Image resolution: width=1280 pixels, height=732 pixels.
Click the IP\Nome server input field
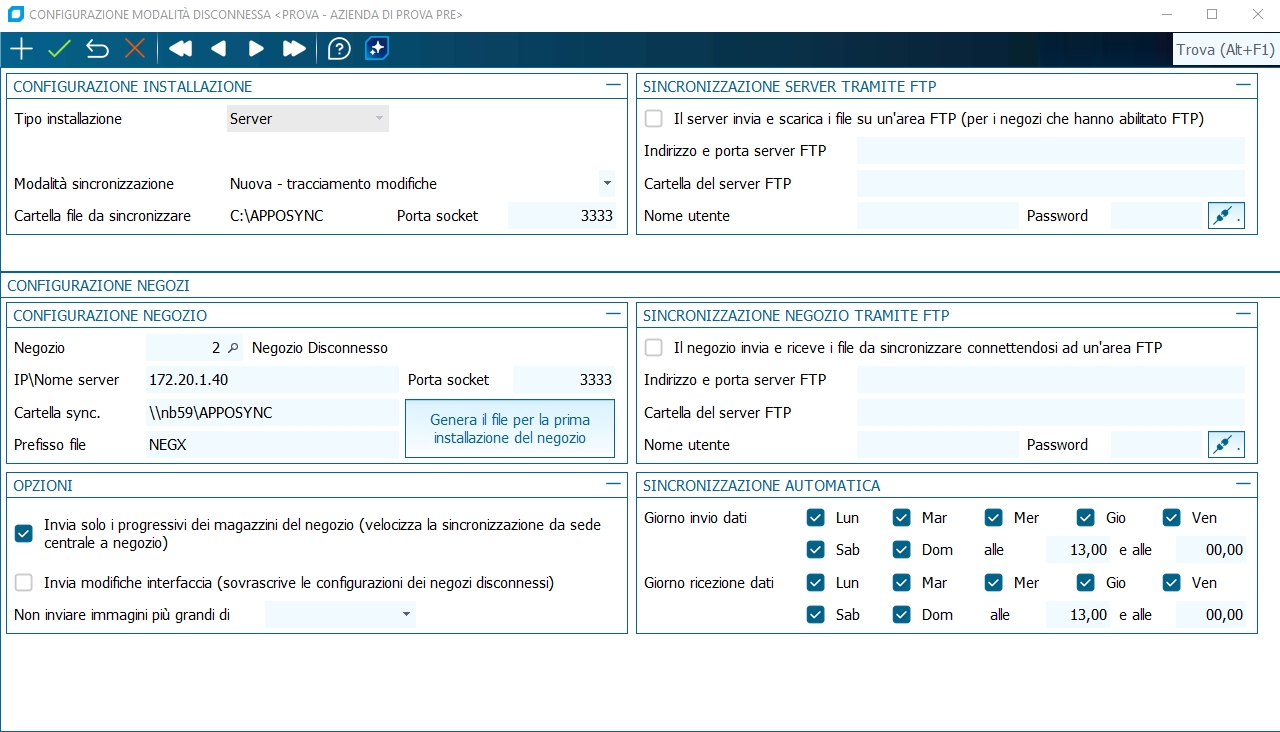pyautogui.click(x=271, y=380)
